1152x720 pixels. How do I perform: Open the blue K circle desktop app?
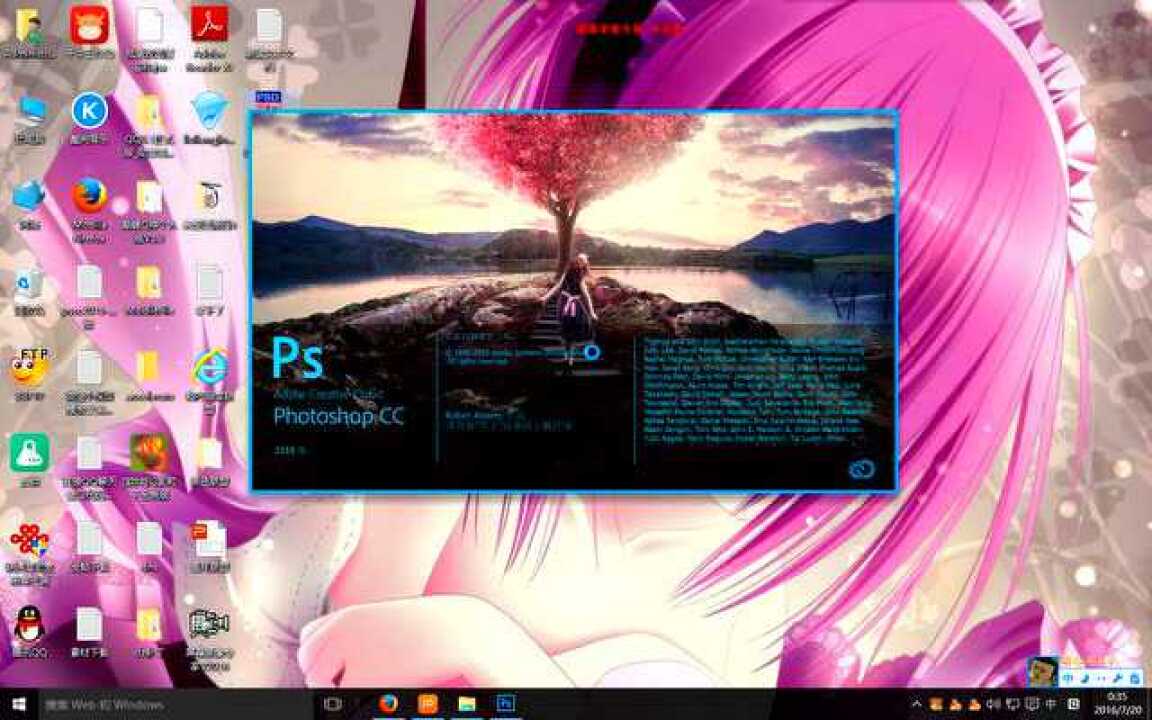tap(90, 110)
